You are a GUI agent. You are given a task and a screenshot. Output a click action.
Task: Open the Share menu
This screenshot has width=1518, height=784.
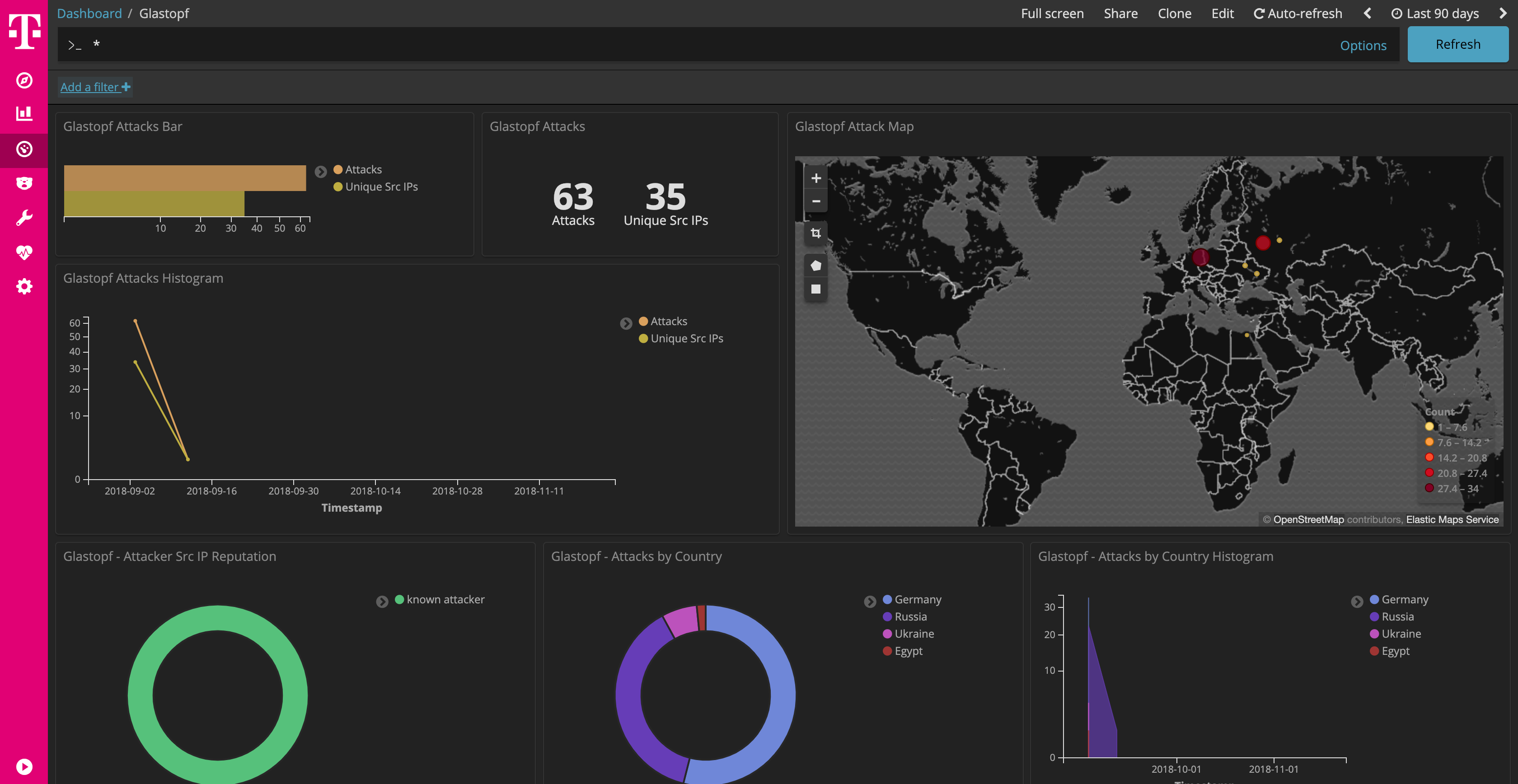pyautogui.click(x=1120, y=13)
